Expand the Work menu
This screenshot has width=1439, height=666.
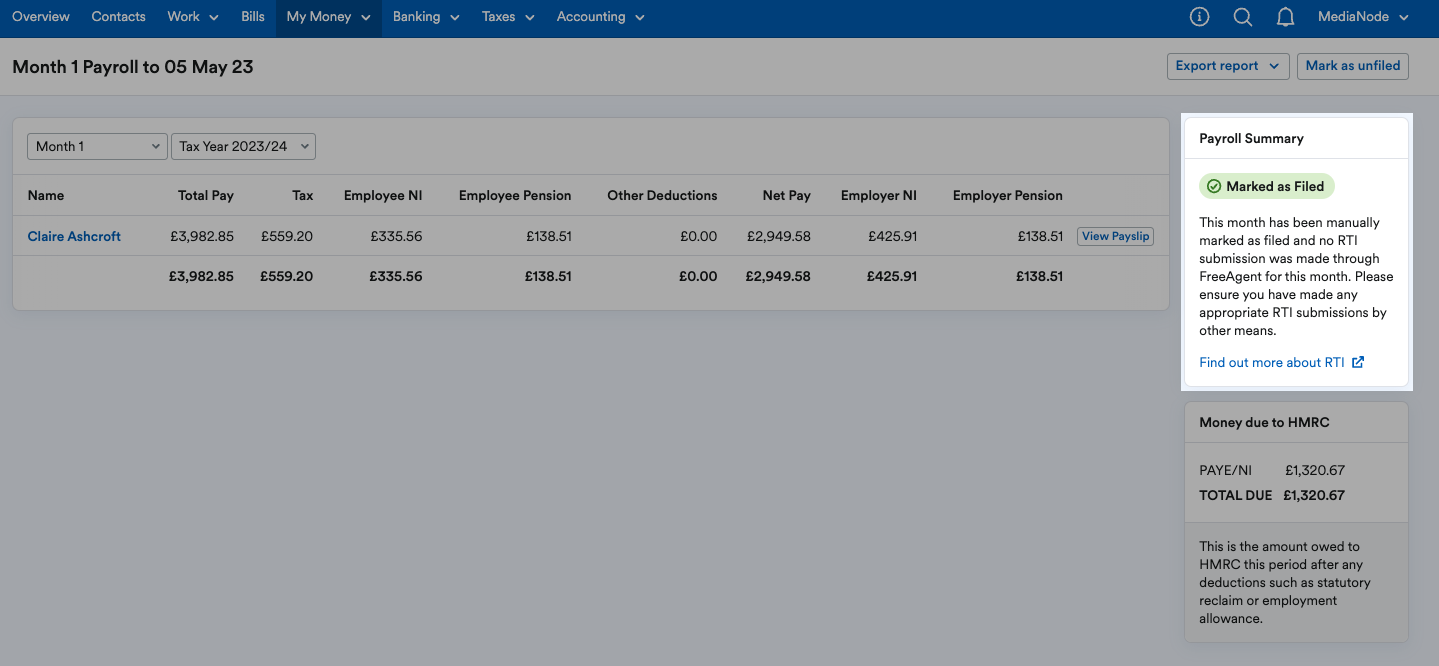tap(193, 17)
